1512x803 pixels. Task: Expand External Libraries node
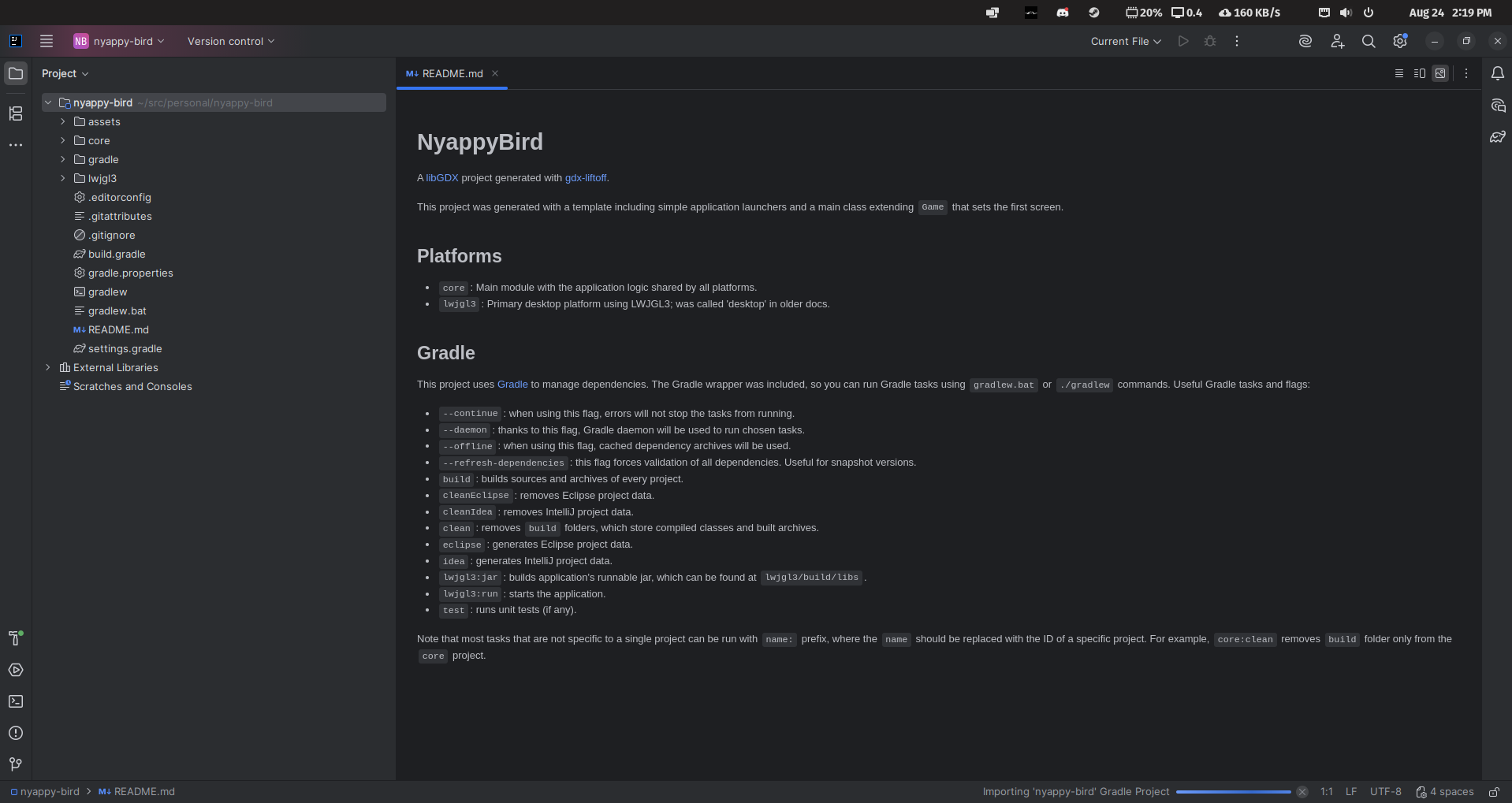48,367
